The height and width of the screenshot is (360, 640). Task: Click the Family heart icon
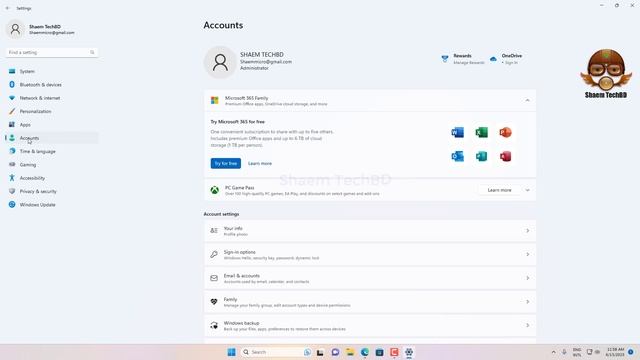[214, 302]
